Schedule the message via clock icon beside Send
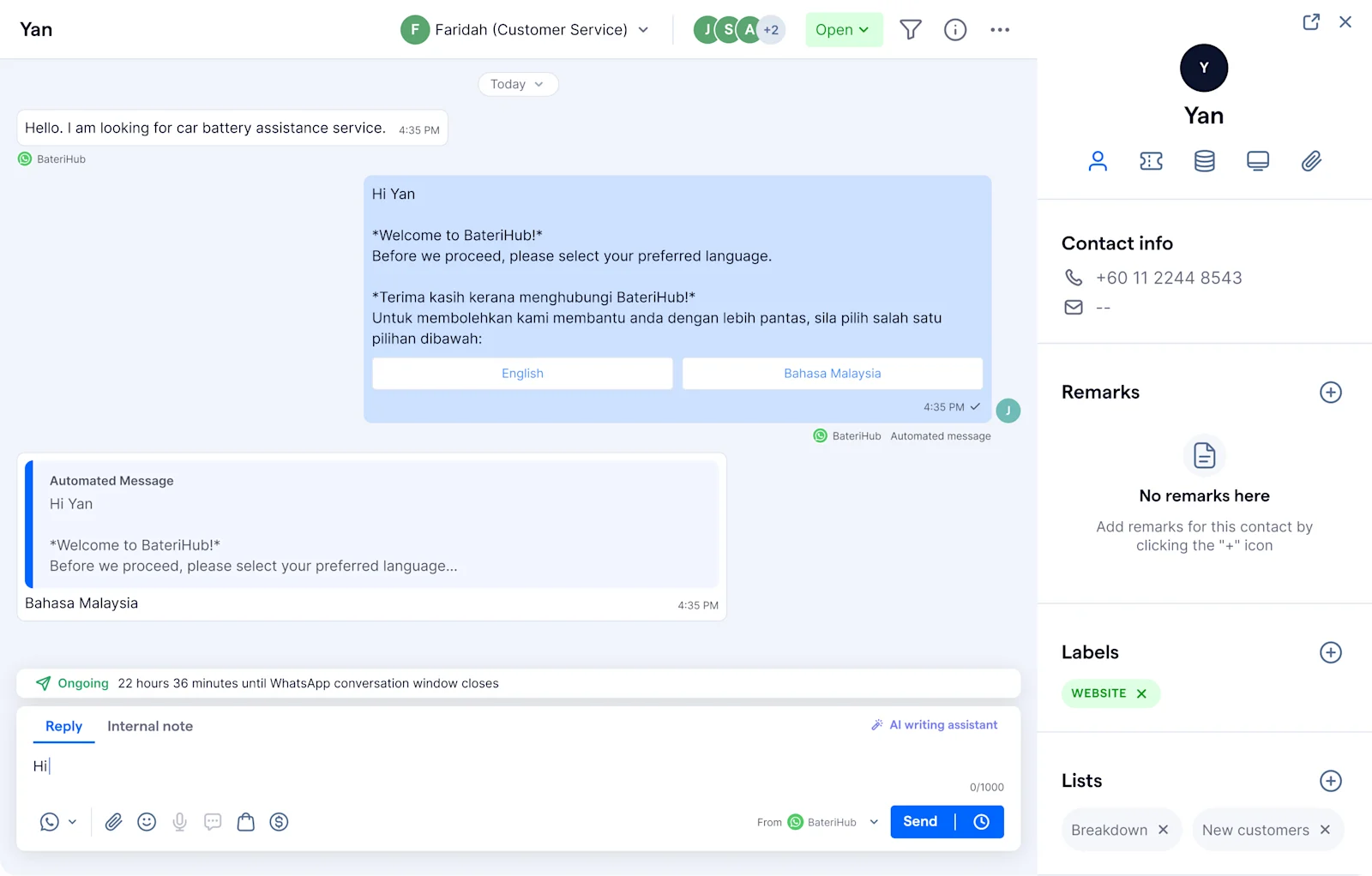This screenshot has width=1372, height=876. [980, 821]
